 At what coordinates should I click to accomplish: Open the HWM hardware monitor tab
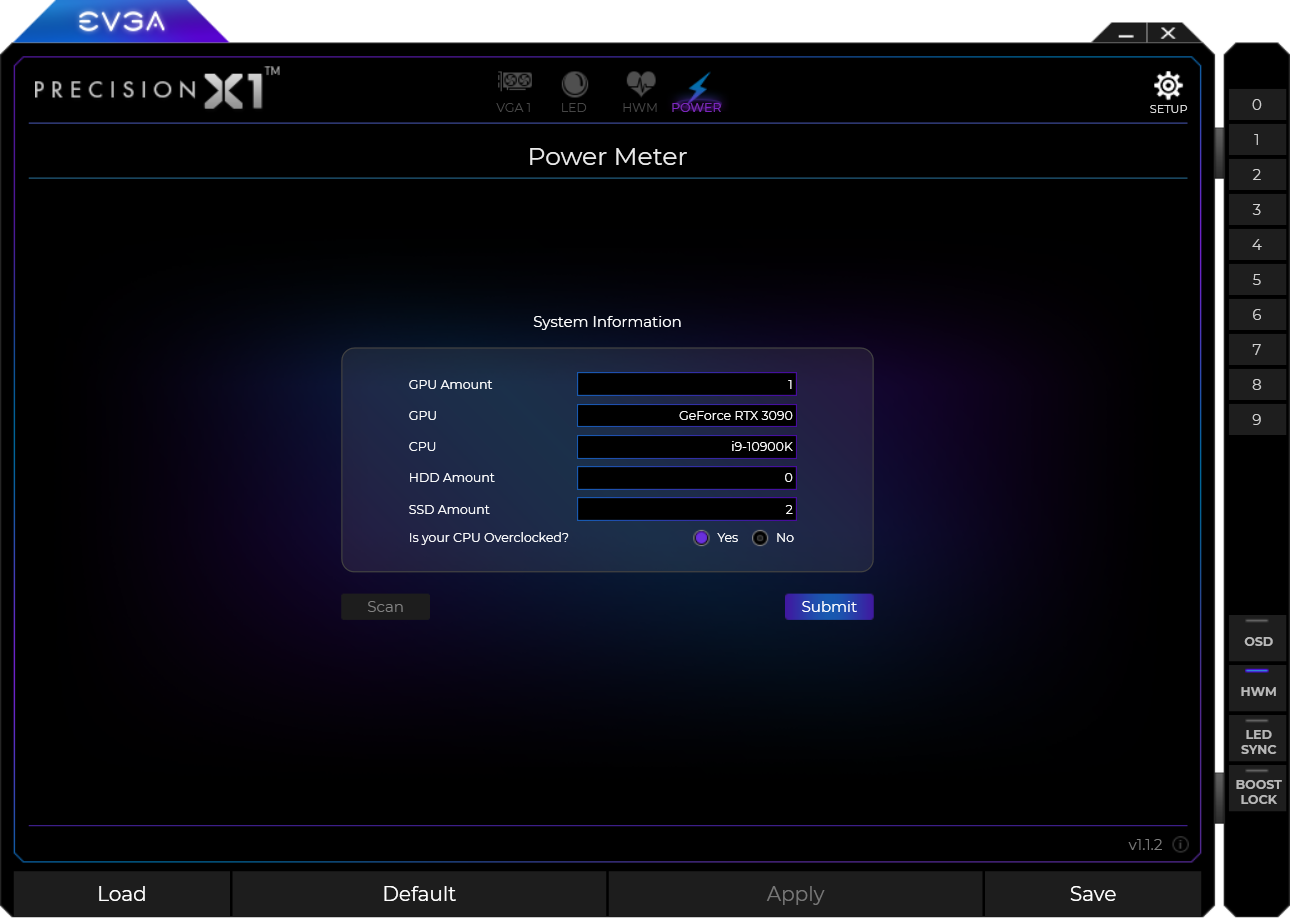[640, 92]
